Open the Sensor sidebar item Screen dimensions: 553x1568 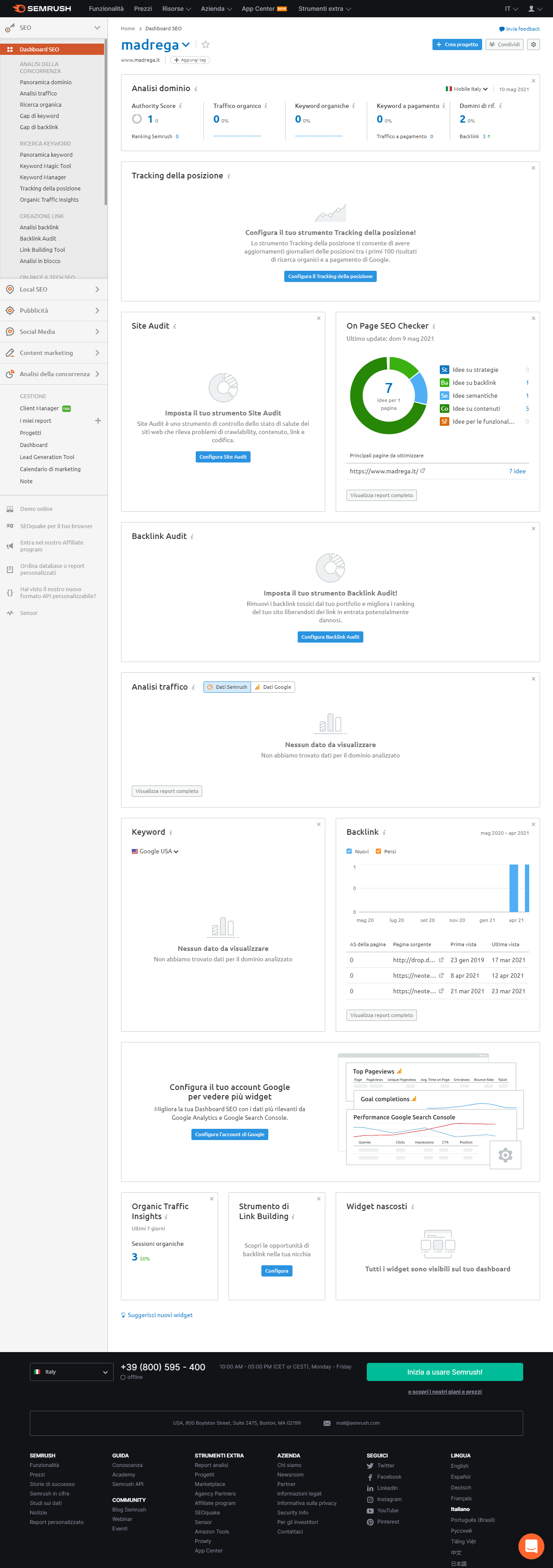[29, 613]
